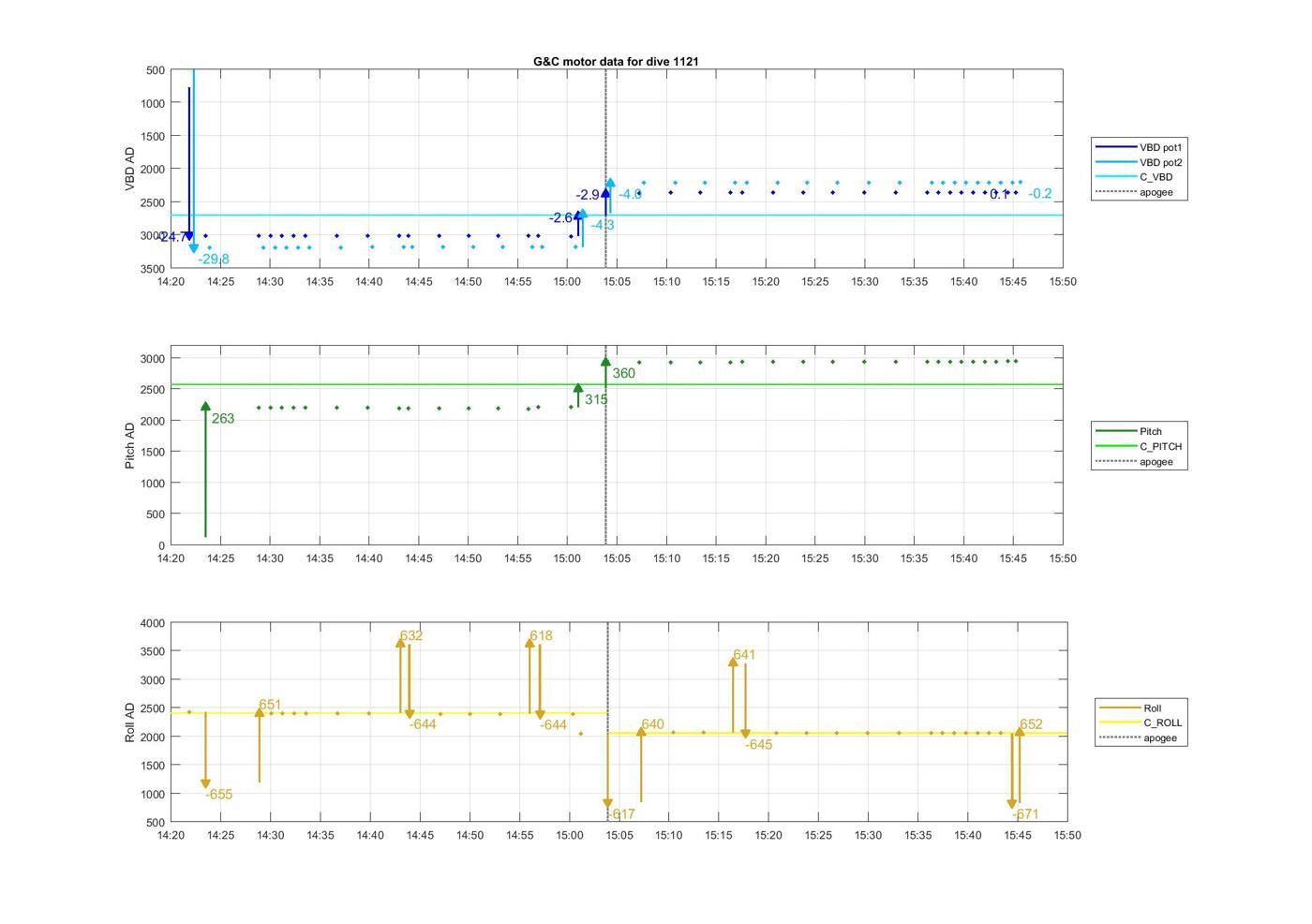Click the "-29.8" VBD pot2 data label
Image resolution: width=1312 pixels, height=924 pixels.
tap(214, 260)
